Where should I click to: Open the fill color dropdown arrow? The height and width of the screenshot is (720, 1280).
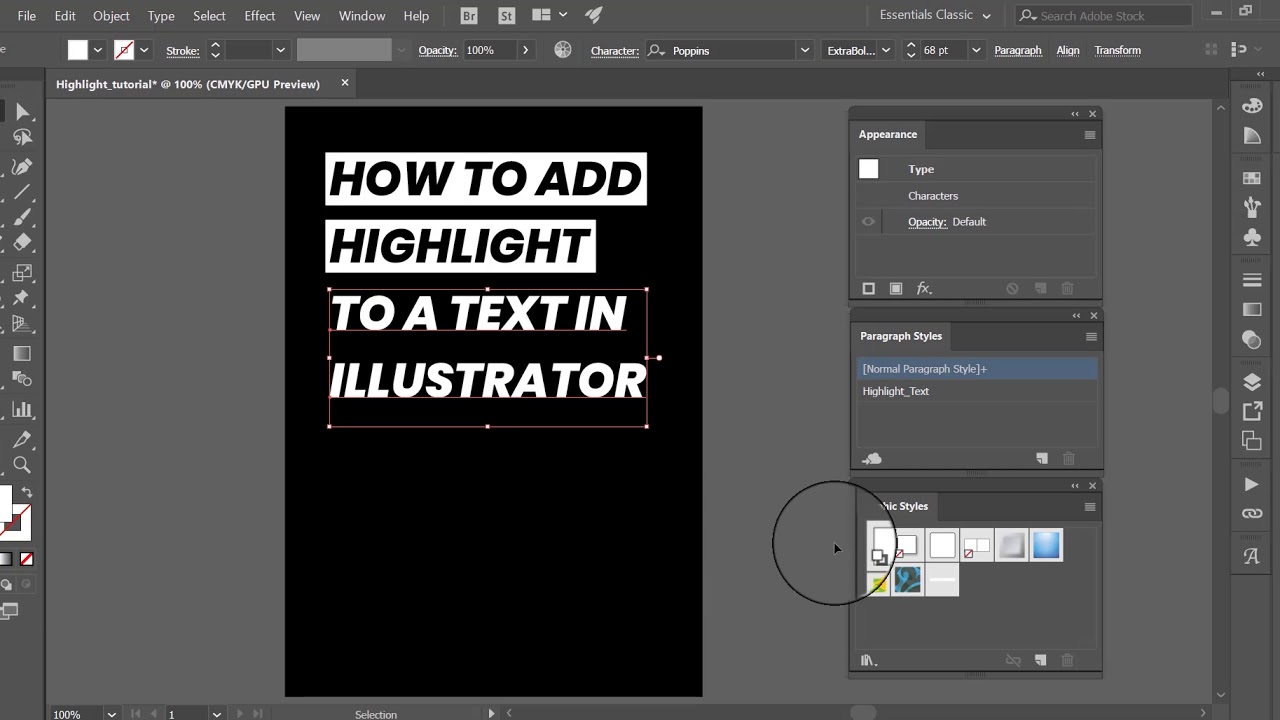pyautogui.click(x=97, y=50)
